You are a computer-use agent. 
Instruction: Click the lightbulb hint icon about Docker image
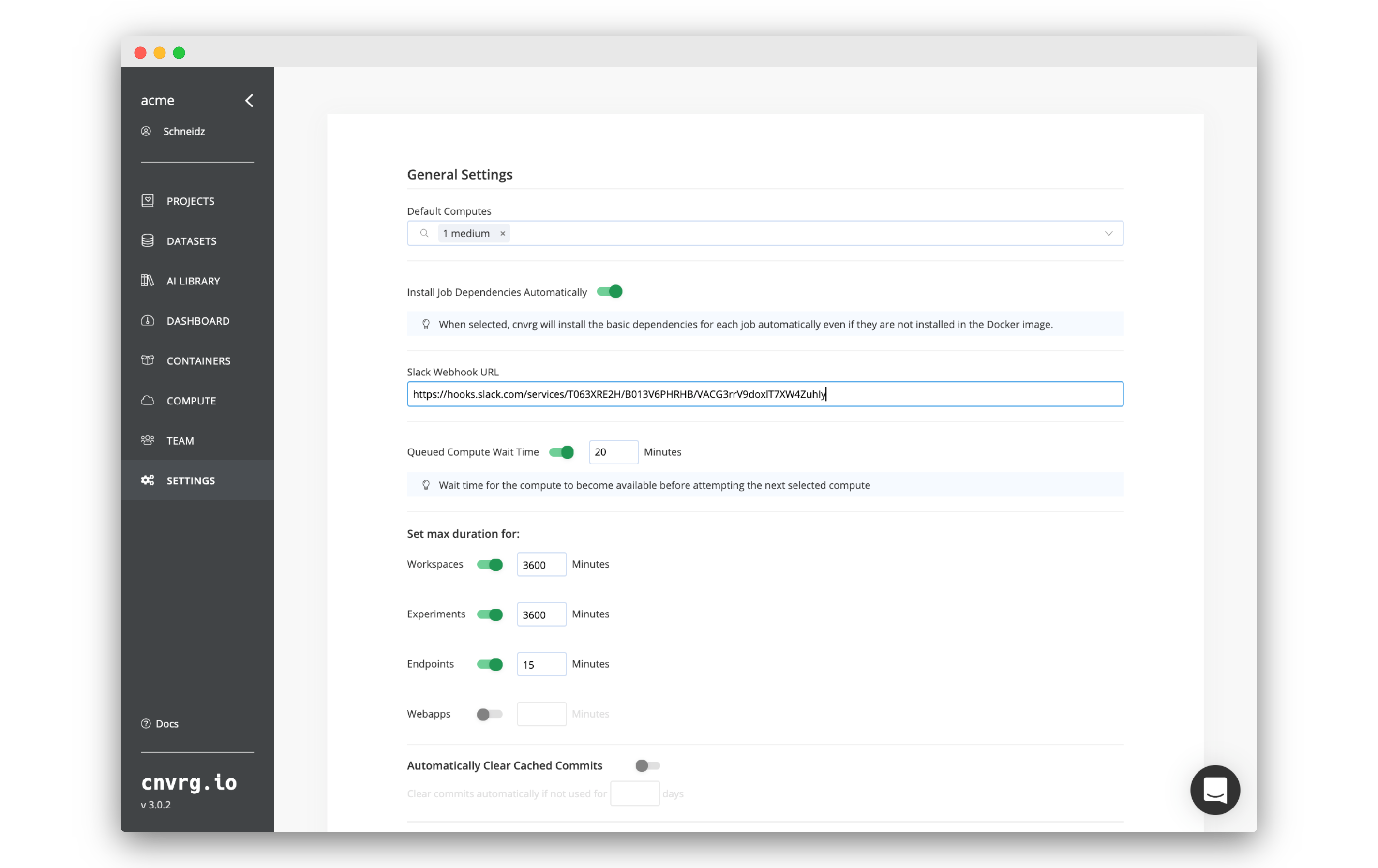pos(426,325)
